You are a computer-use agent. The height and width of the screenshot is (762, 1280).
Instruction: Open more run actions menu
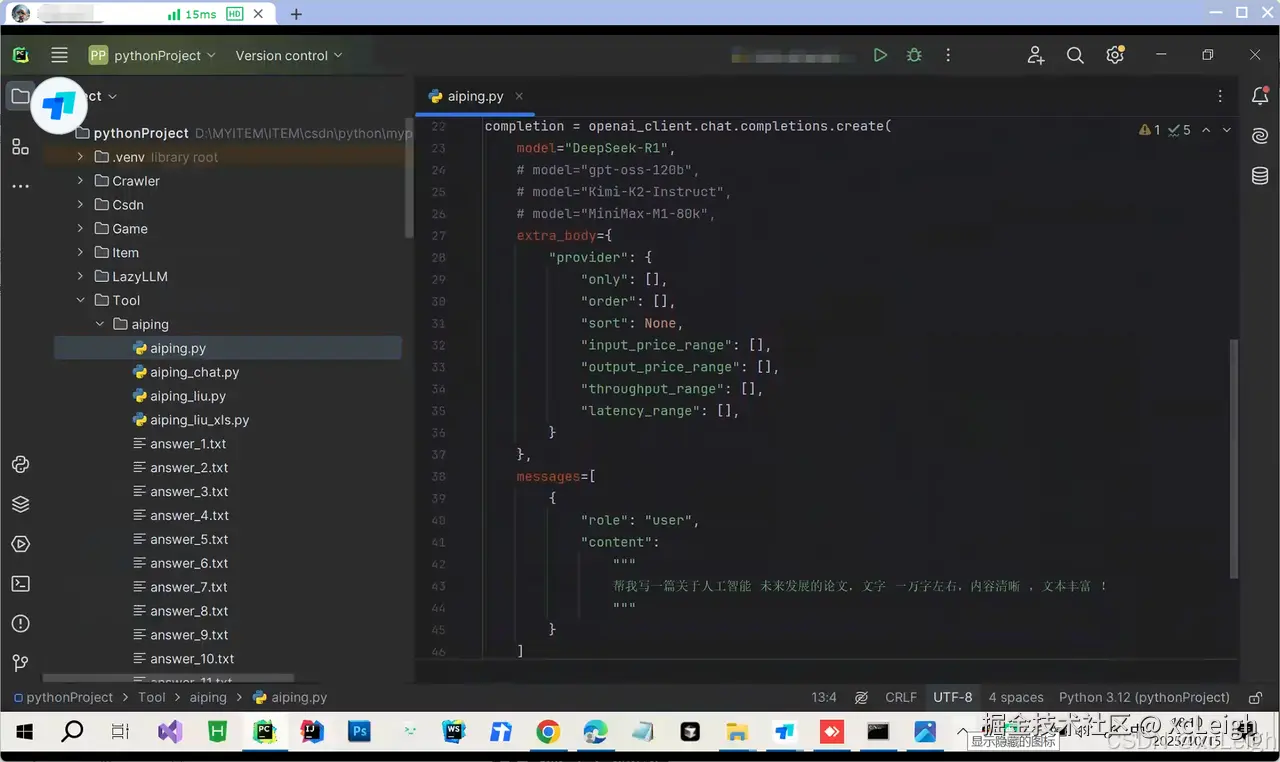click(x=948, y=56)
